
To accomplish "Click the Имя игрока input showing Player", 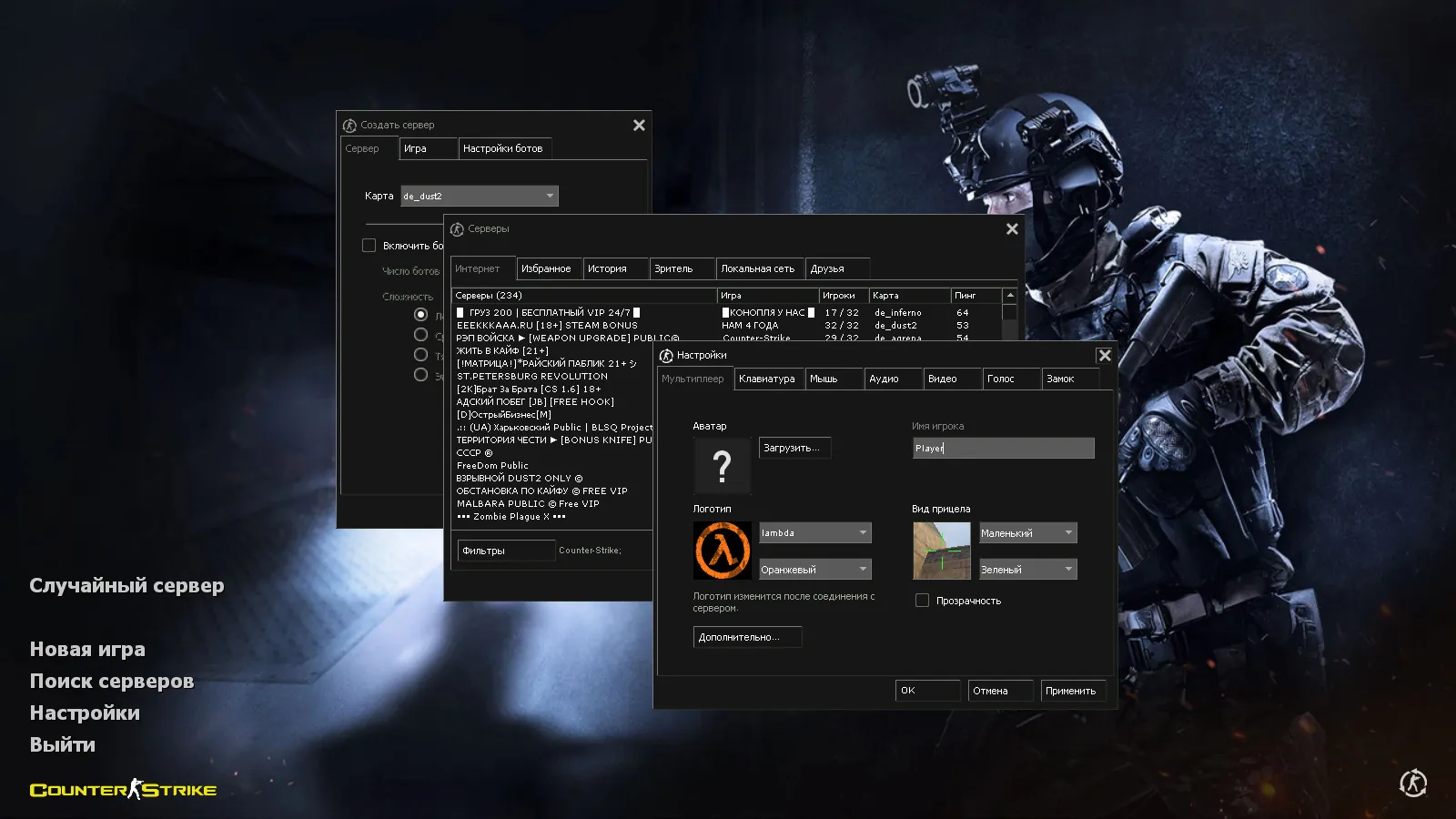I will [1002, 448].
